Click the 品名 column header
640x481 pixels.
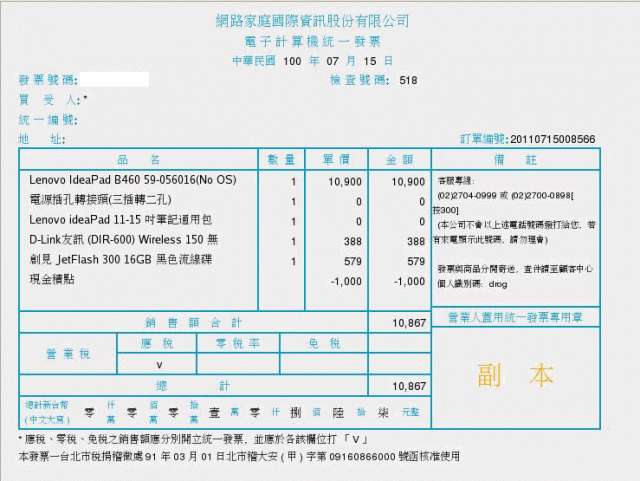[138, 160]
